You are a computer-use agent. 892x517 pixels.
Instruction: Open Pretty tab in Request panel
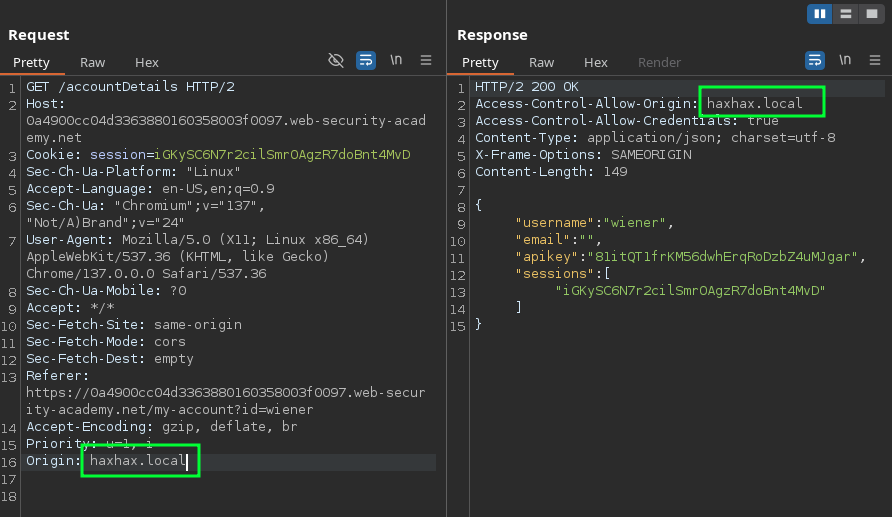pyautogui.click(x=31, y=63)
